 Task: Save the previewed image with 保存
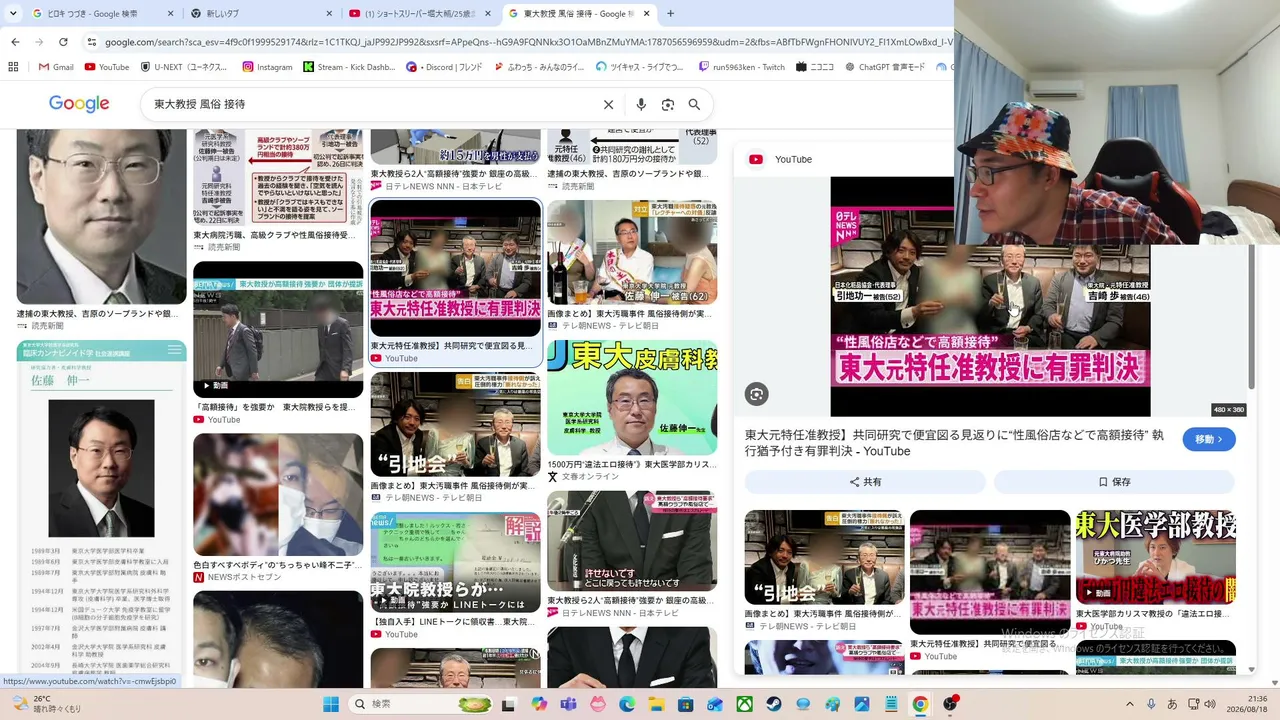click(x=1114, y=482)
